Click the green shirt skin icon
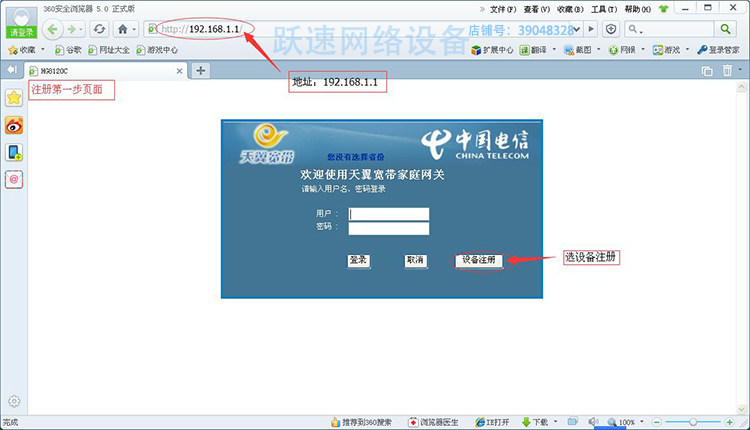This screenshot has width=750, height=430. (x=663, y=9)
